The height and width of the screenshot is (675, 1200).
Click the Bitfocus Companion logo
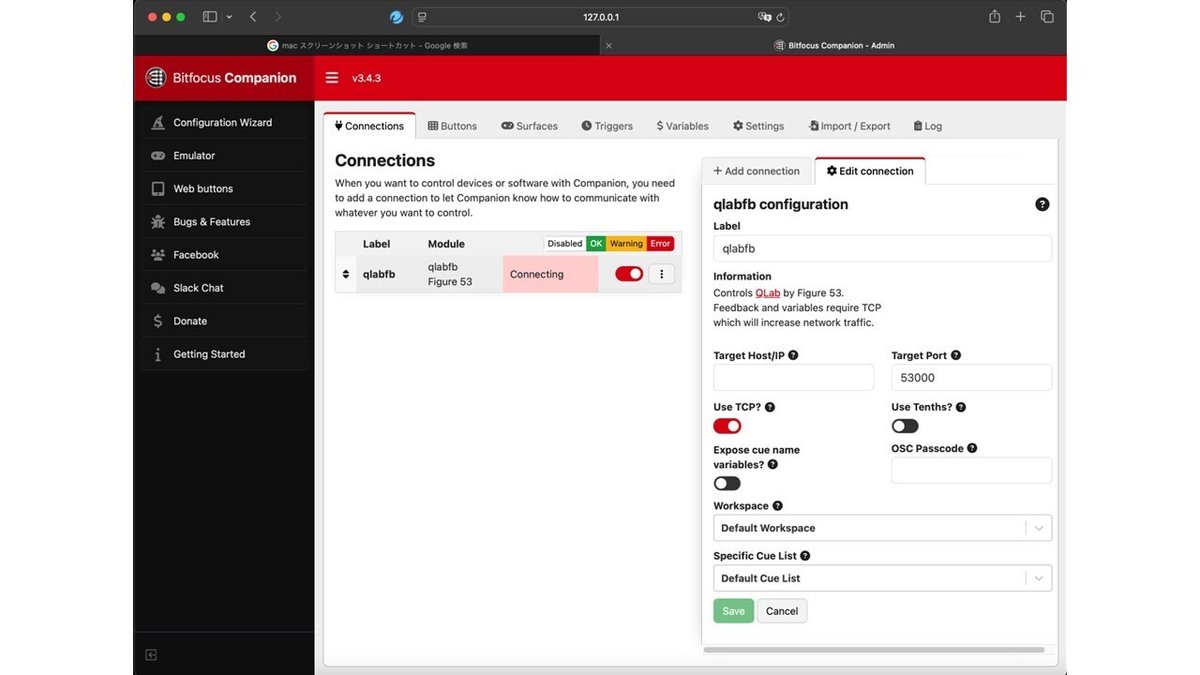click(221, 78)
